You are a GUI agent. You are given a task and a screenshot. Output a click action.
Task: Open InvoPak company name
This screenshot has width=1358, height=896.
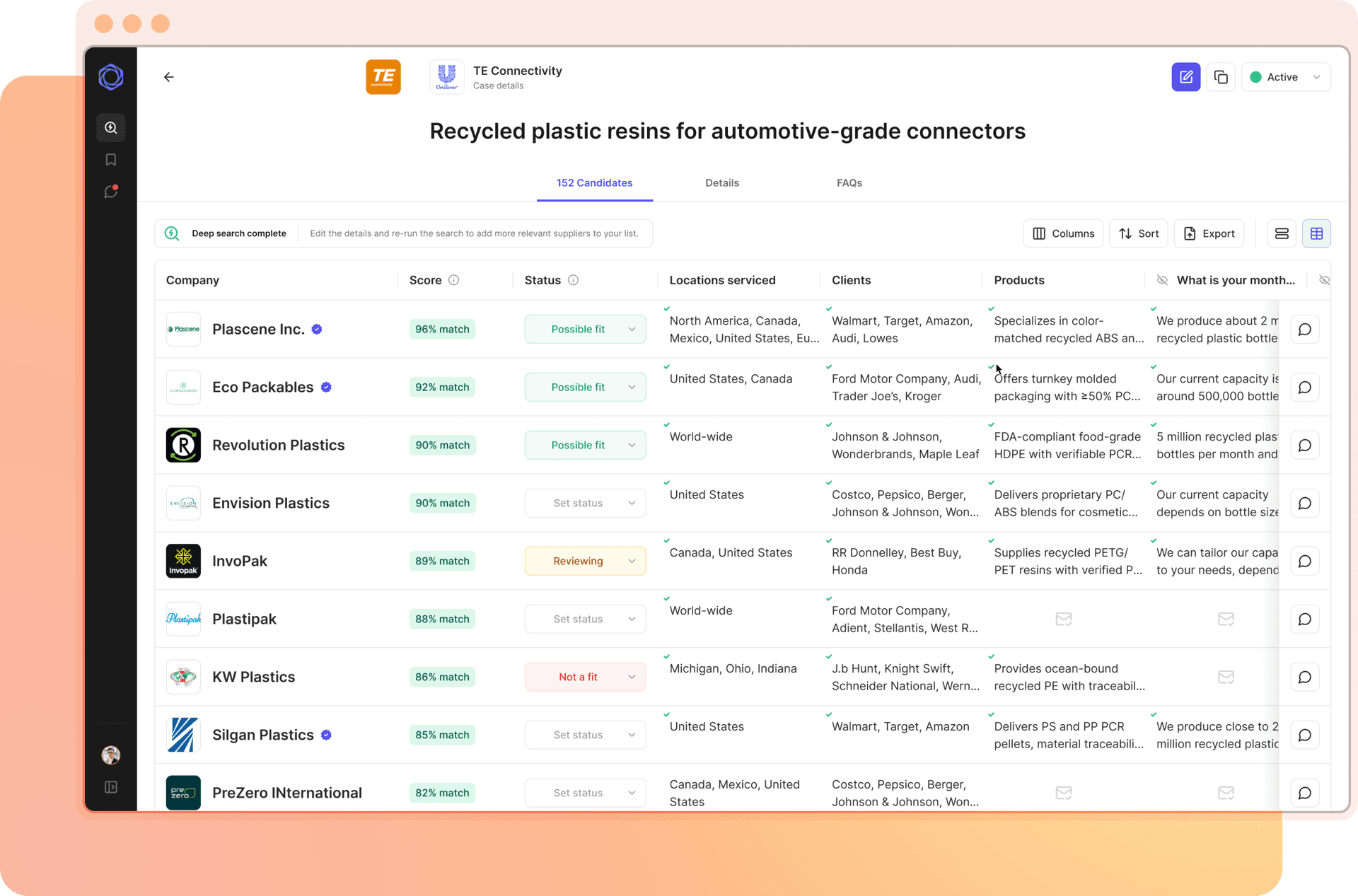[x=240, y=561]
